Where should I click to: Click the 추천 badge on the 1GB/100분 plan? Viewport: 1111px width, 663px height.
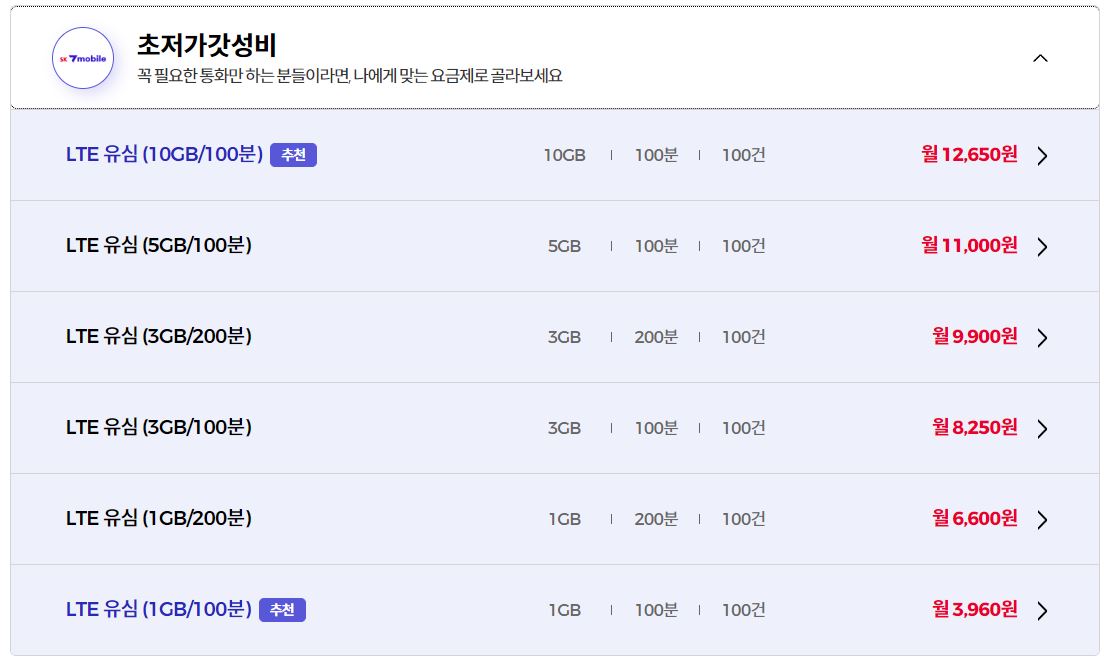(282, 609)
